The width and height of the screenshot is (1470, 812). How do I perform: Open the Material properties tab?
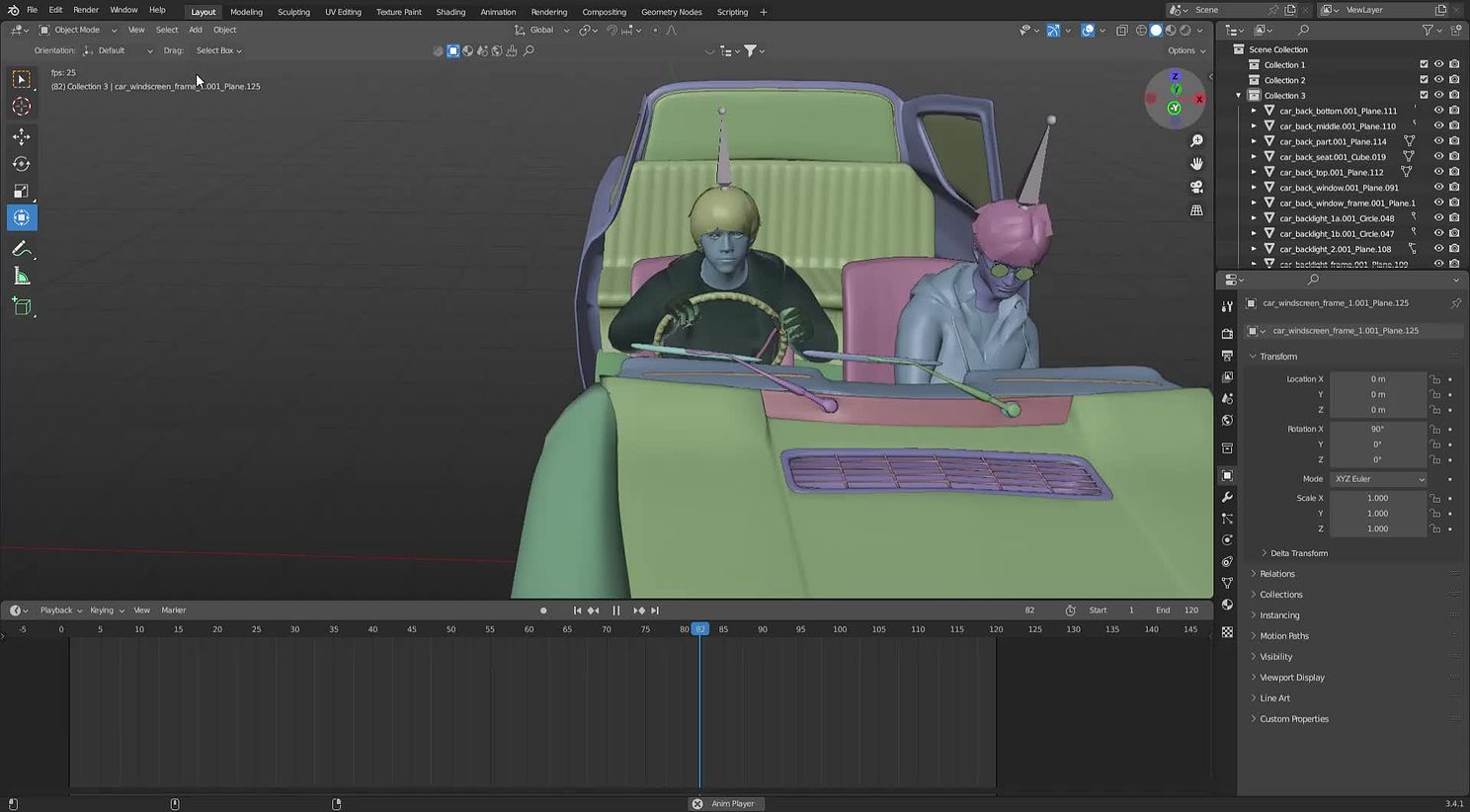click(1227, 605)
